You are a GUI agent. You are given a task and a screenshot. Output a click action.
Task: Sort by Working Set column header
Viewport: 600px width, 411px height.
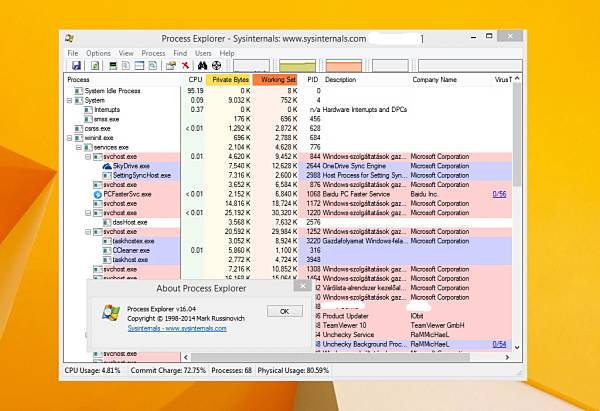pyautogui.click(x=275, y=80)
